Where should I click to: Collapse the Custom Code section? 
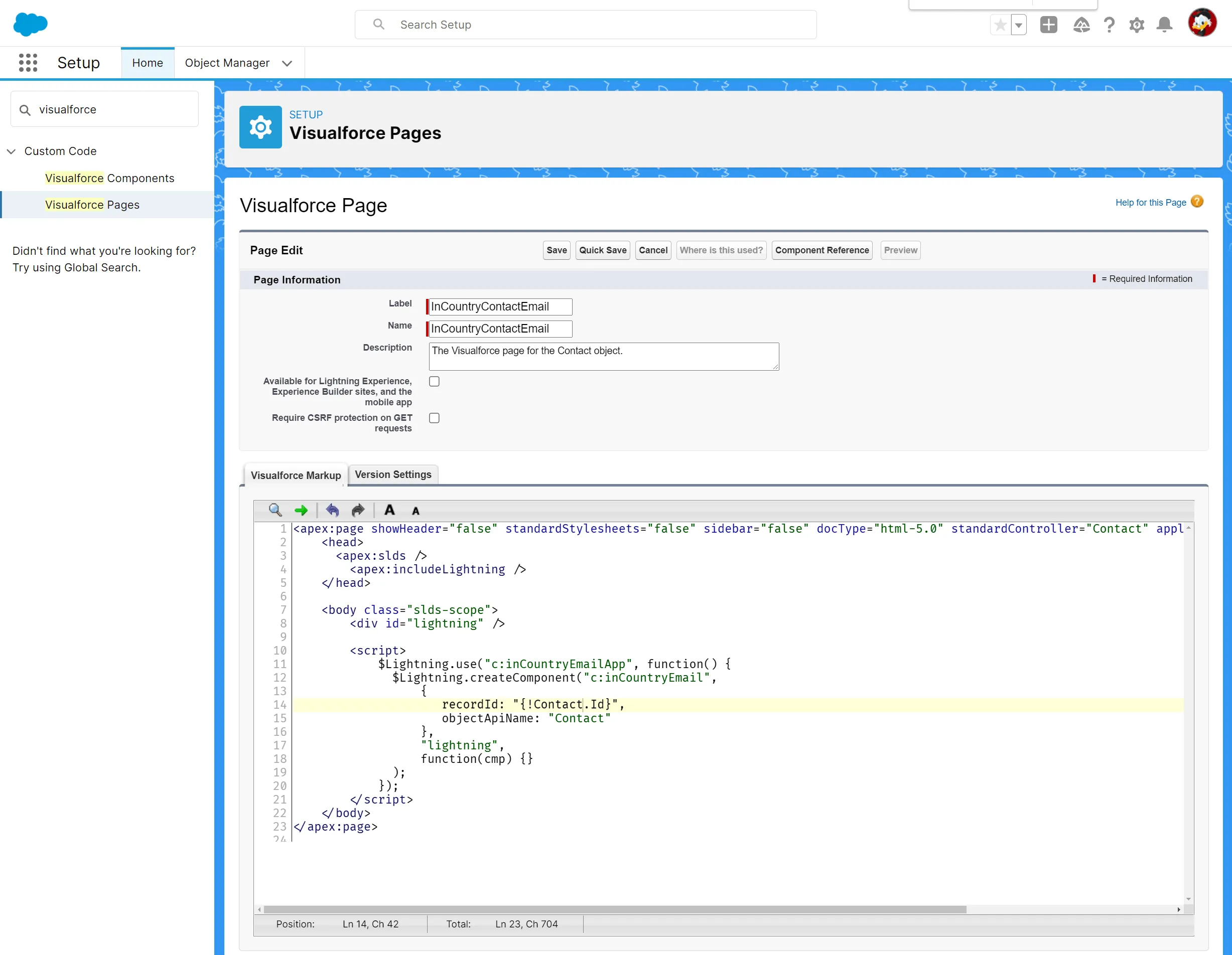click(x=11, y=151)
